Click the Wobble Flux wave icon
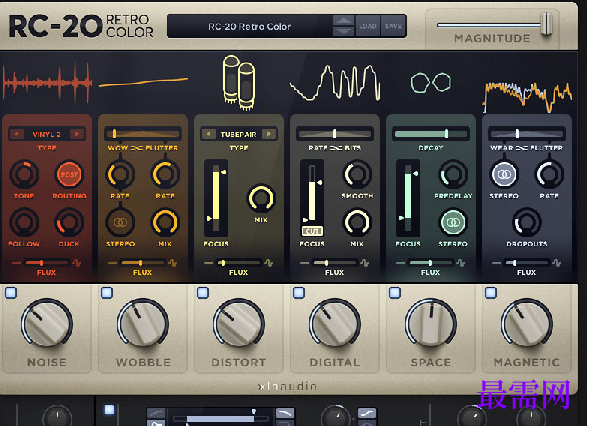Viewport: 589px width, 426px height. coord(173,263)
